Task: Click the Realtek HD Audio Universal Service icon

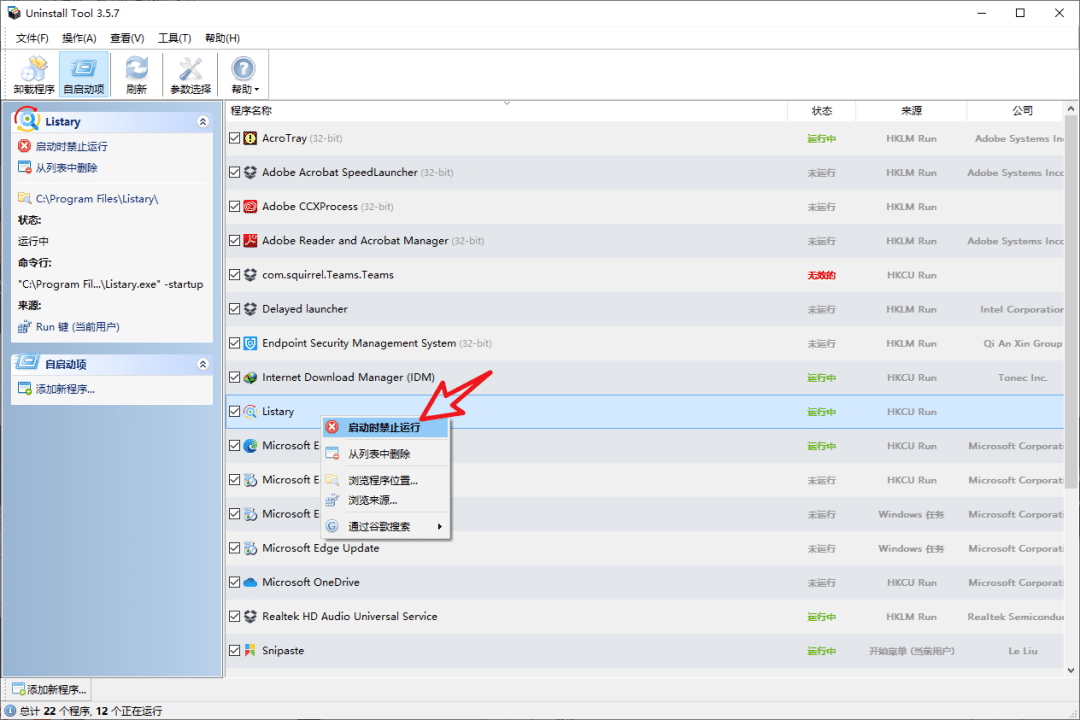Action: pyautogui.click(x=250, y=616)
